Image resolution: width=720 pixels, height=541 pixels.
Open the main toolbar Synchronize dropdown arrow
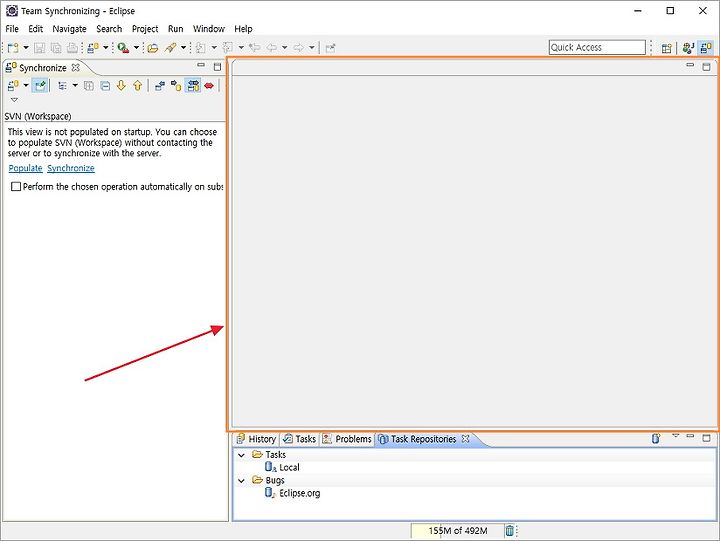tap(106, 48)
